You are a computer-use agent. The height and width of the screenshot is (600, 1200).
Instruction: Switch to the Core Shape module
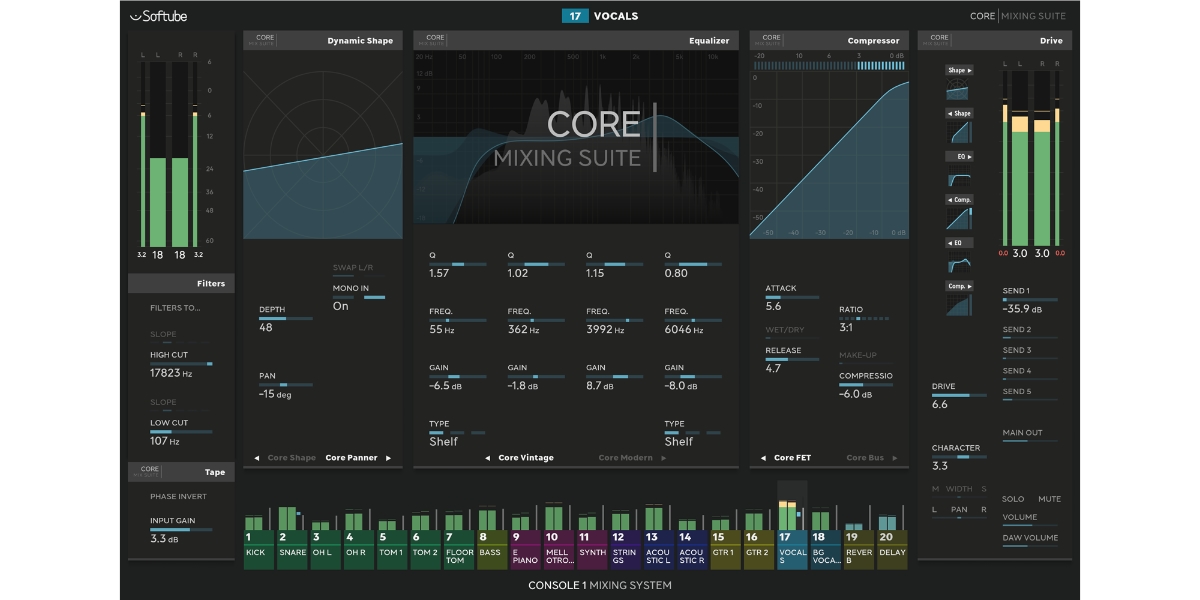(291, 458)
